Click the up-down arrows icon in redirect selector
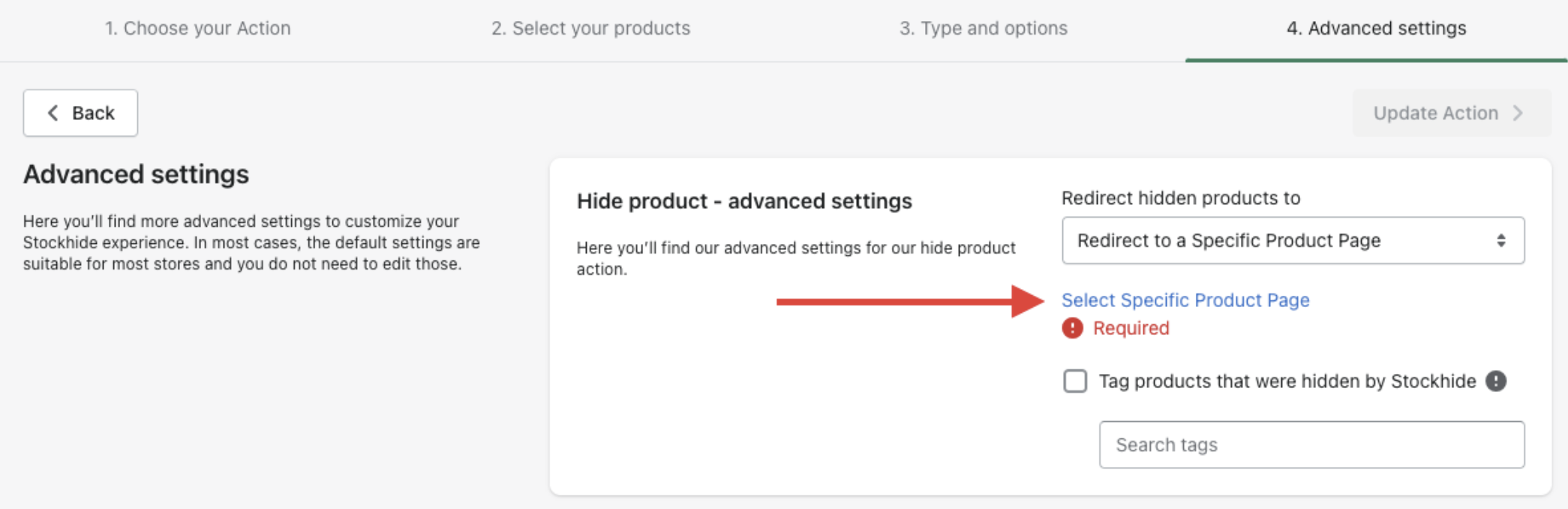The width and height of the screenshot is (1568, 509). pyautogui.click(x=1500, y=240)
